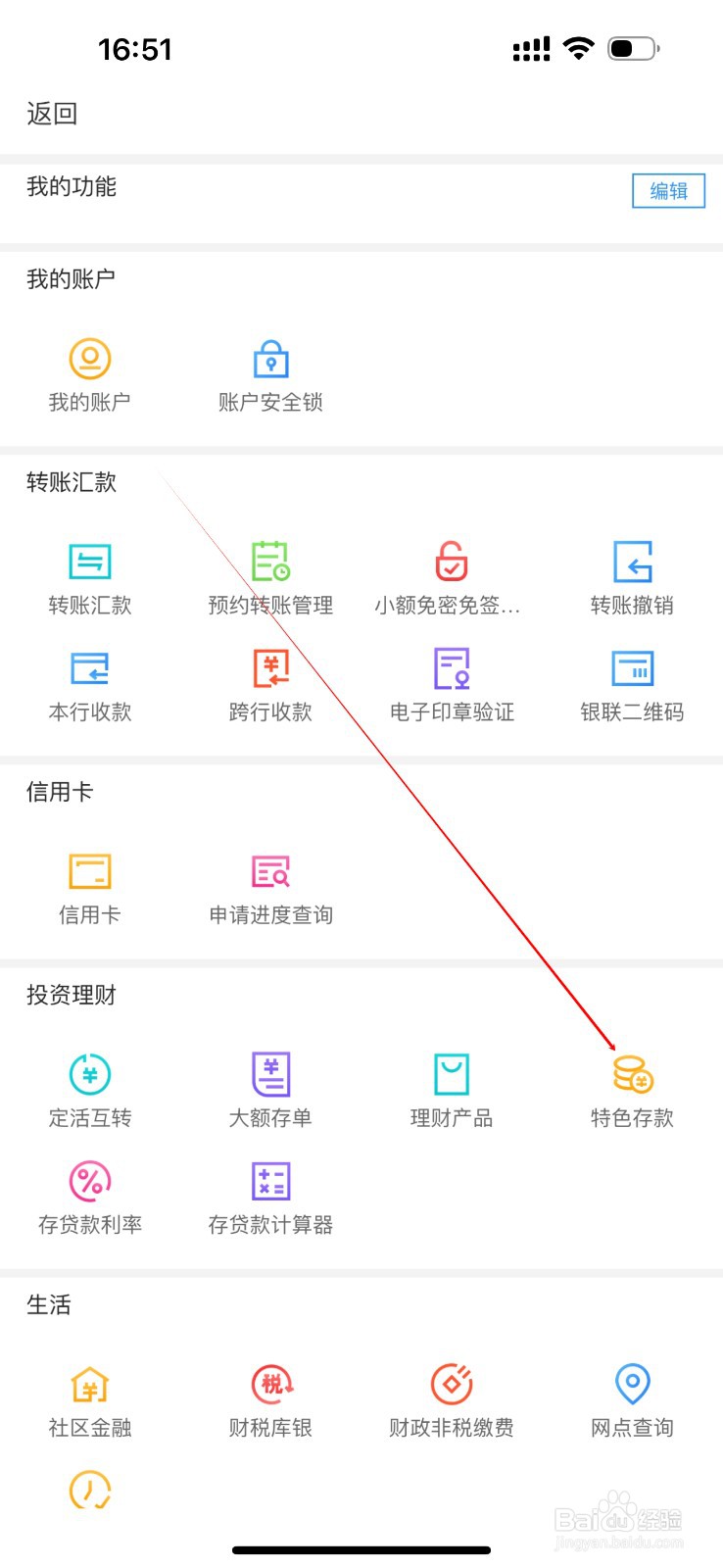723x1568 pixels.
Task: Open the 本行收款 icon
Action: click(90, 668)
